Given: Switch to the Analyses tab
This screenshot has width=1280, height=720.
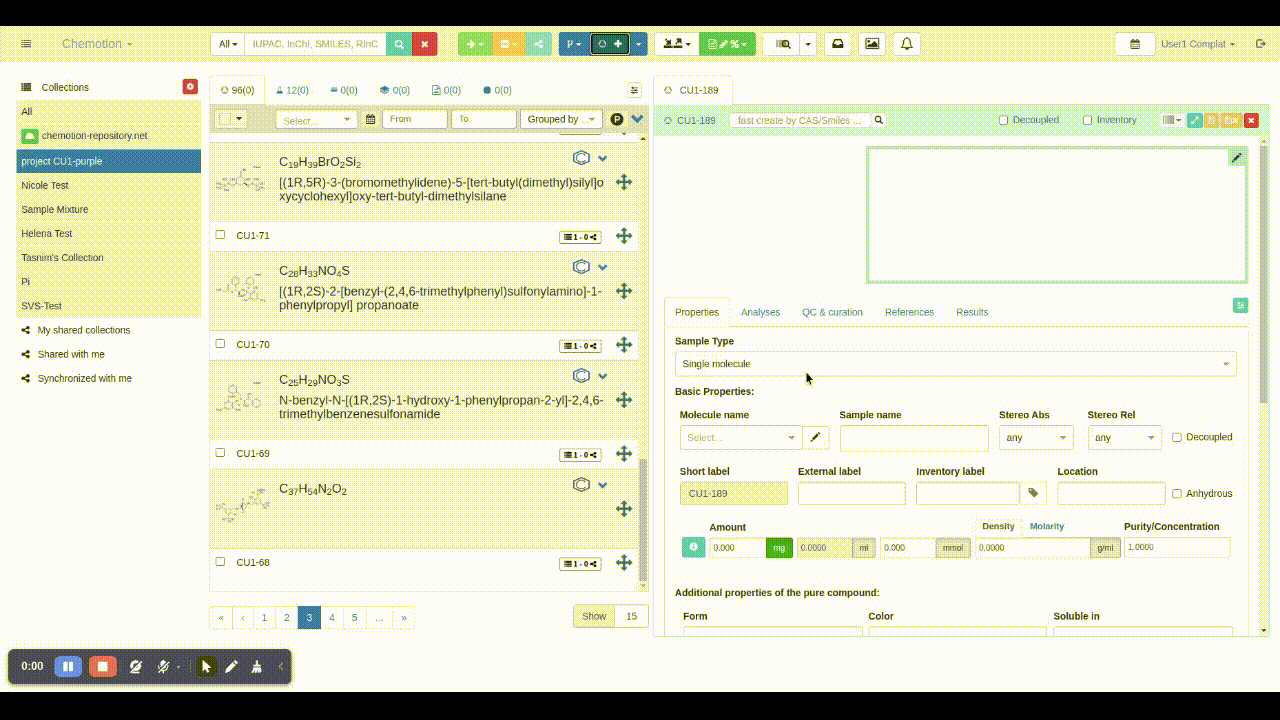Looking at the screenshot, I should (x=760, y=312).
